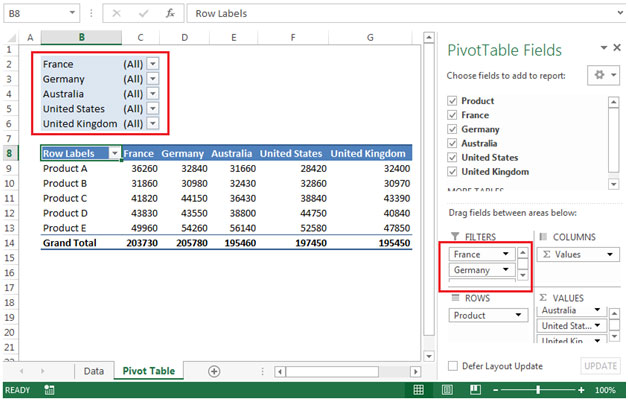
Task: Uncheck the United States field checkbox
Action: 452,157
